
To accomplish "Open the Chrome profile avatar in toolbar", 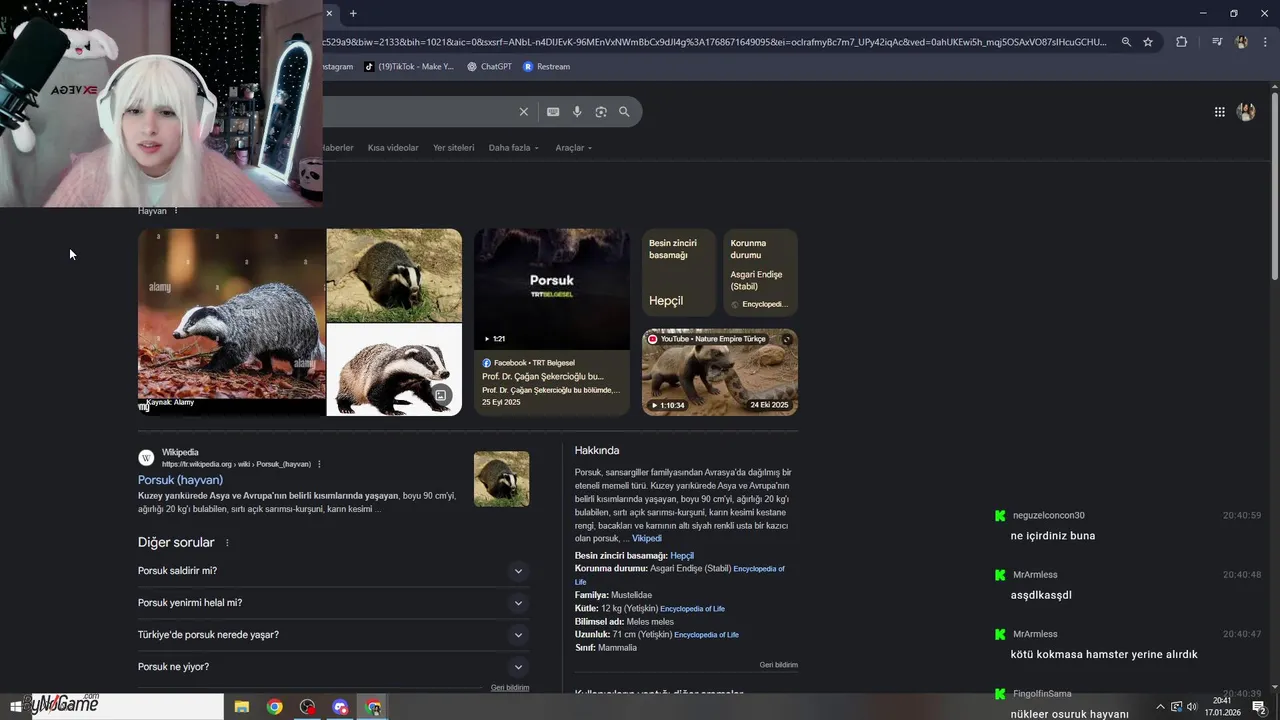I will coord(1241,42).
